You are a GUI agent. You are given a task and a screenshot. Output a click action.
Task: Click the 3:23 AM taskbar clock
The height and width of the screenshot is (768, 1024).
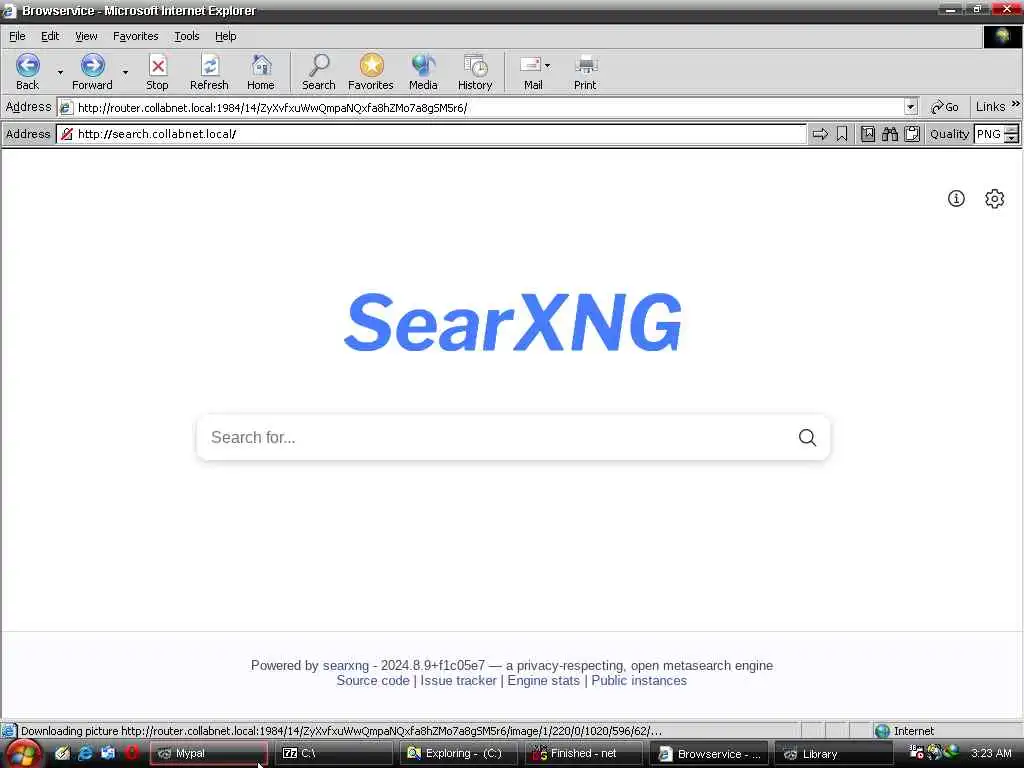(991, 753)
